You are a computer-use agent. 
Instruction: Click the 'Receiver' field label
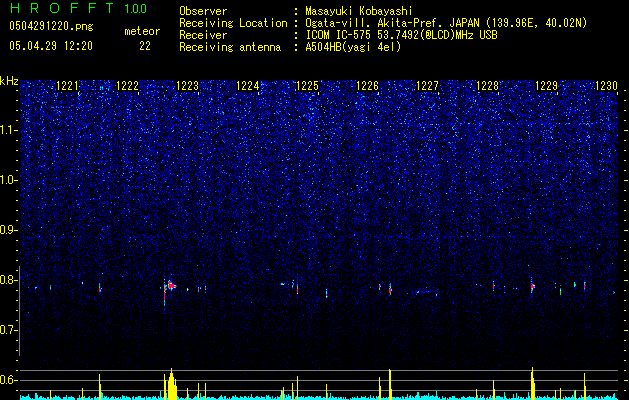click(203, 35)
